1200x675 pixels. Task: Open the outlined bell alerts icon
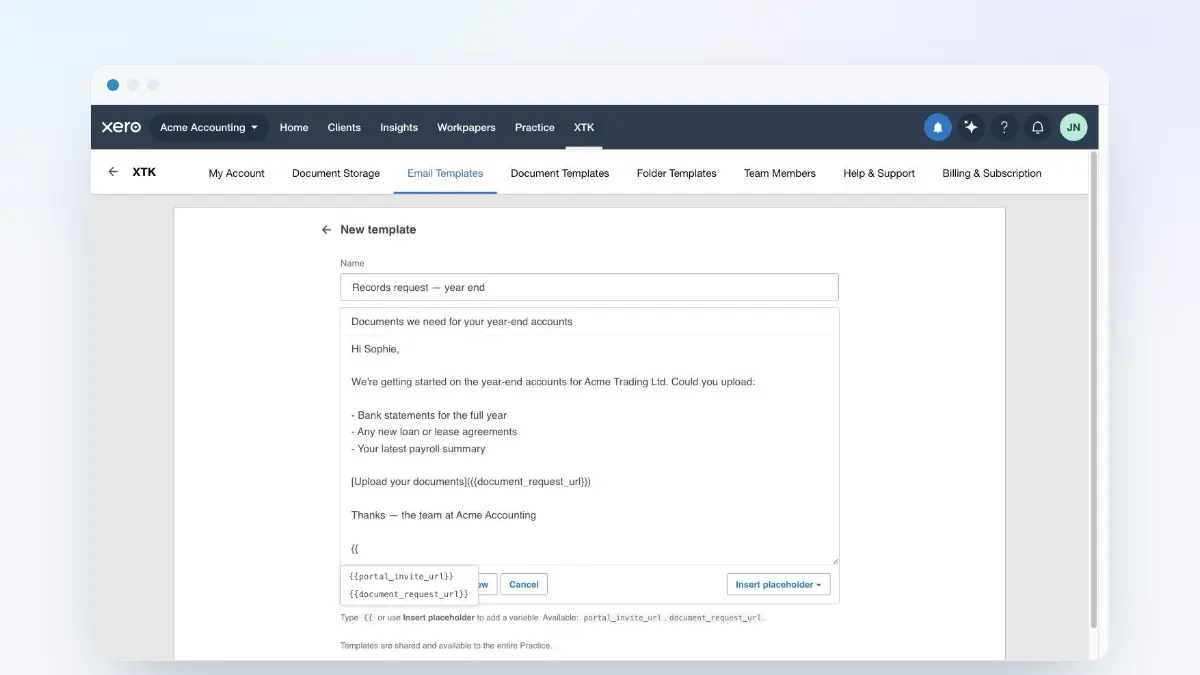tap(1038, 127)
